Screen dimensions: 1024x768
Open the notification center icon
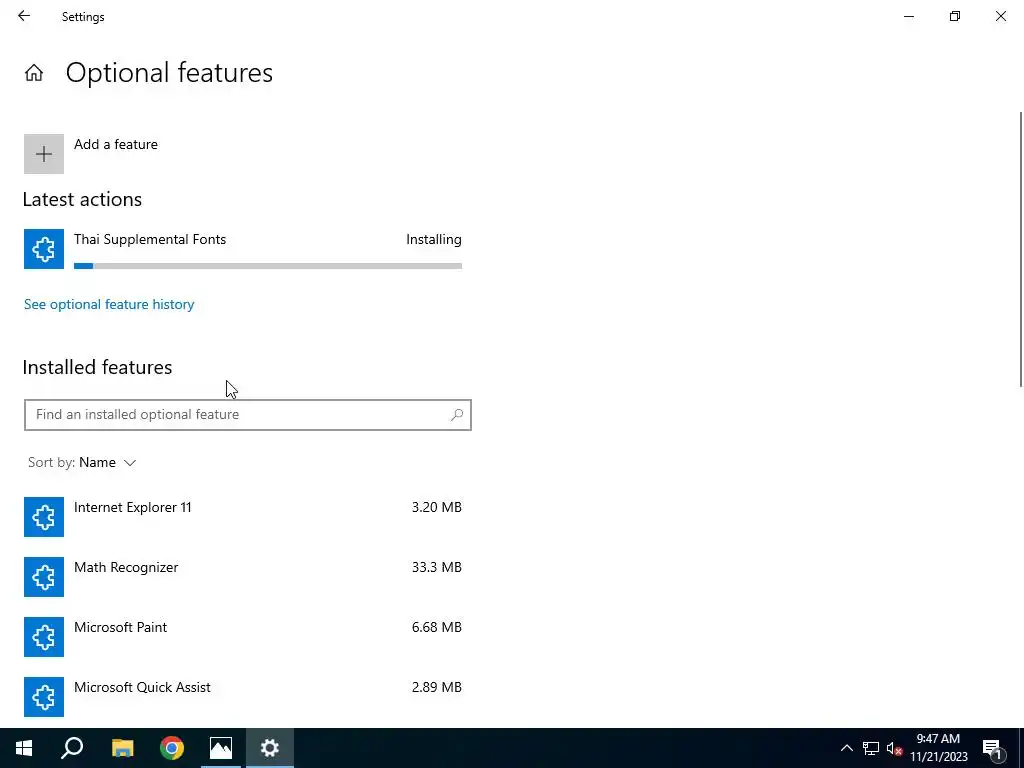(x=993, y=748)
